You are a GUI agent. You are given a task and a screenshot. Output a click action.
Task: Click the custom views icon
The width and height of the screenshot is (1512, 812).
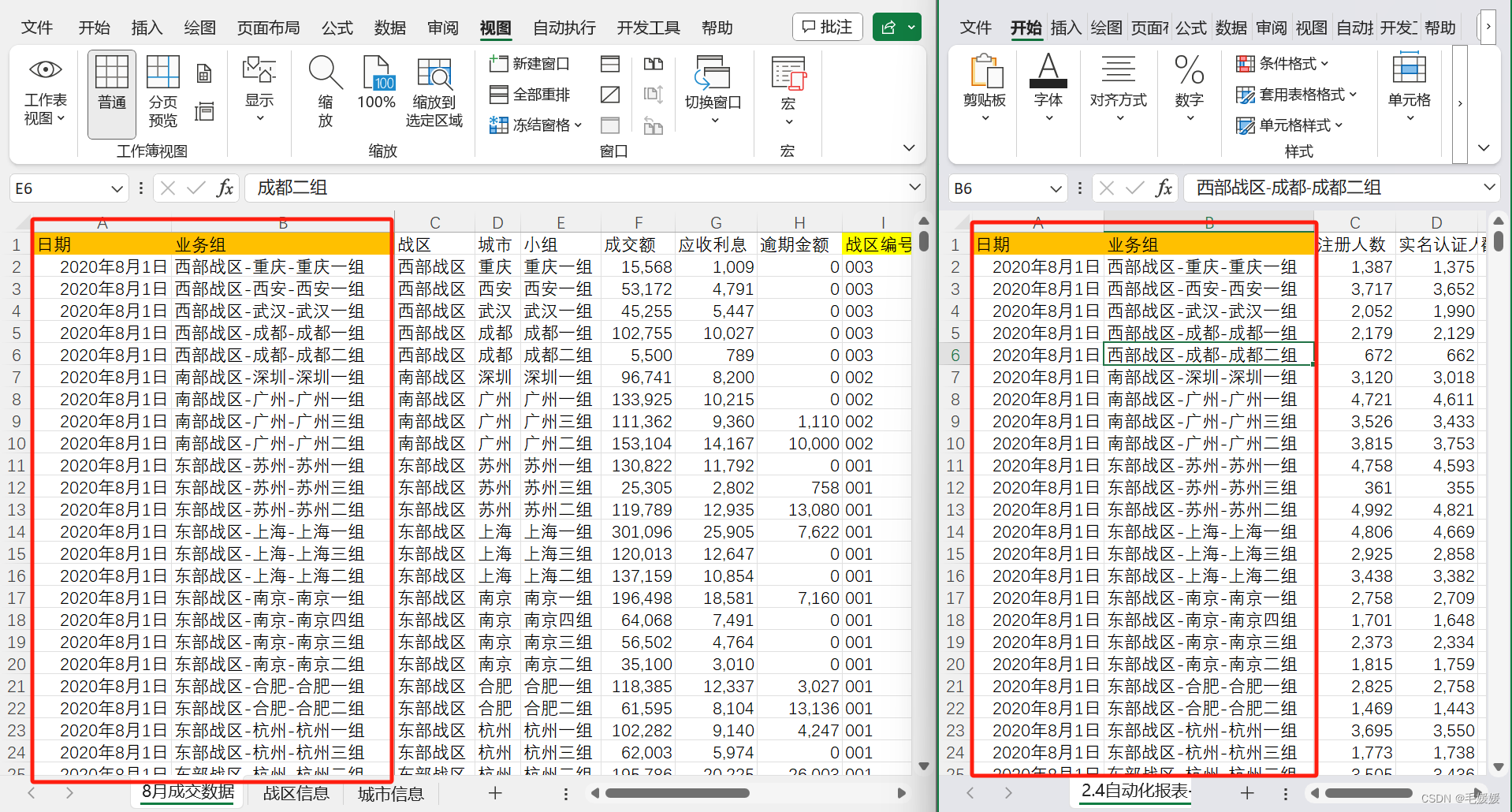(x=204, y=111)
